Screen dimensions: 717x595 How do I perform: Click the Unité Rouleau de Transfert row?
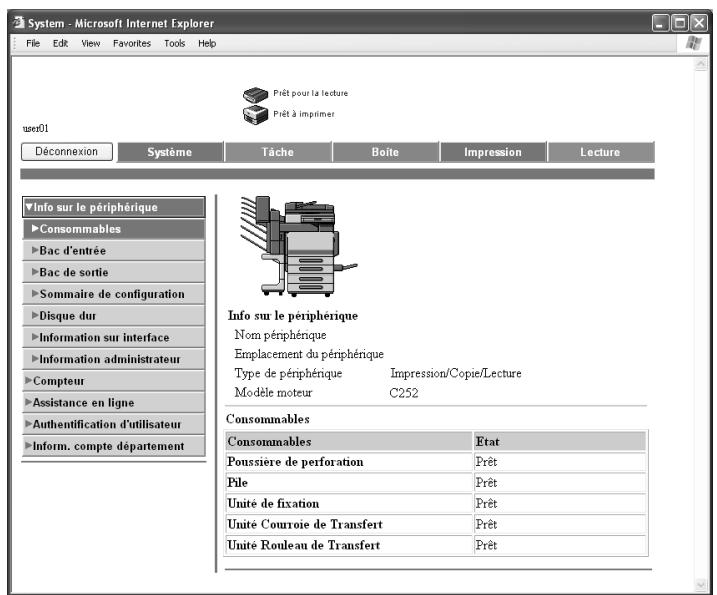pyautogui.click(x=436, y=545)
